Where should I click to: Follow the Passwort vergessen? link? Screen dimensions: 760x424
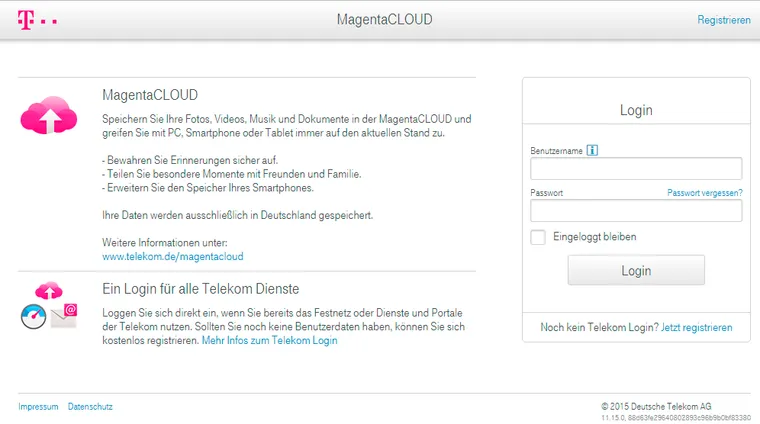705,193
